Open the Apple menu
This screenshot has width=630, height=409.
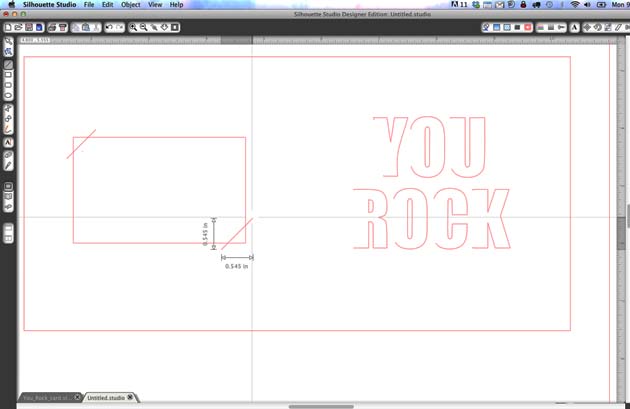(x=12, y=5)
